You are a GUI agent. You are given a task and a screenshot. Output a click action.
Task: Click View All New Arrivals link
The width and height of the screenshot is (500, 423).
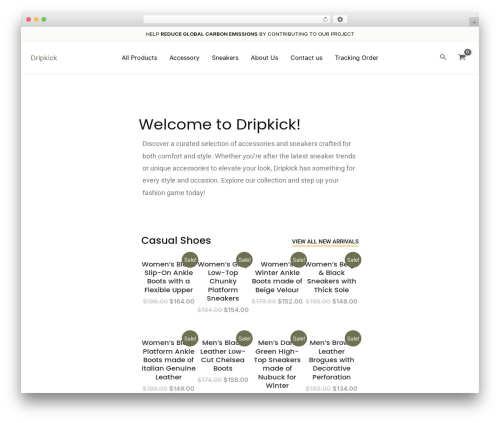(325, 241)
